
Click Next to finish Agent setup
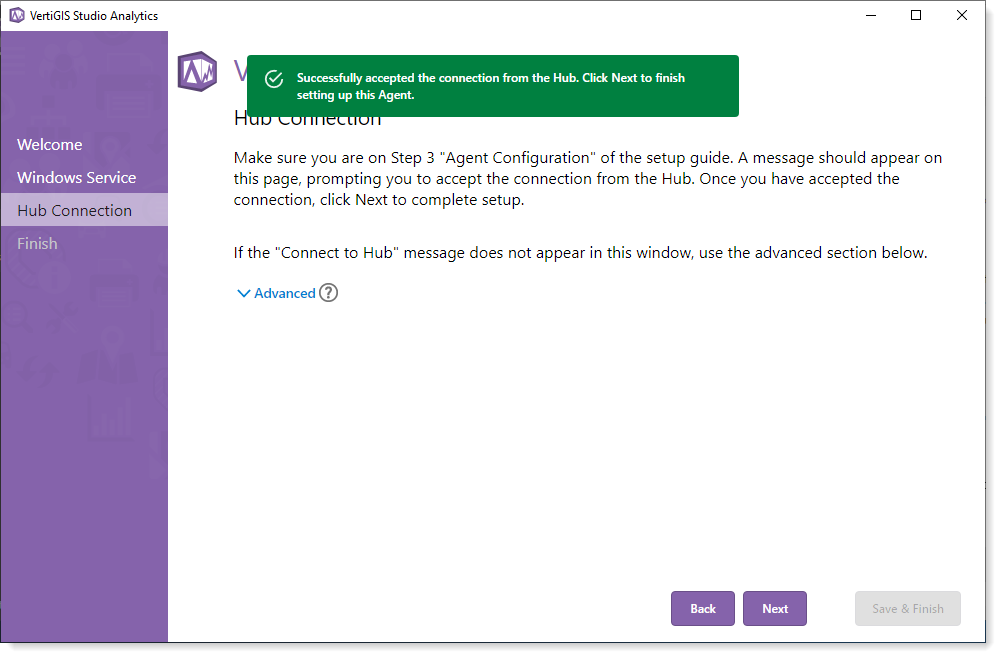click(x=774, y=609)
